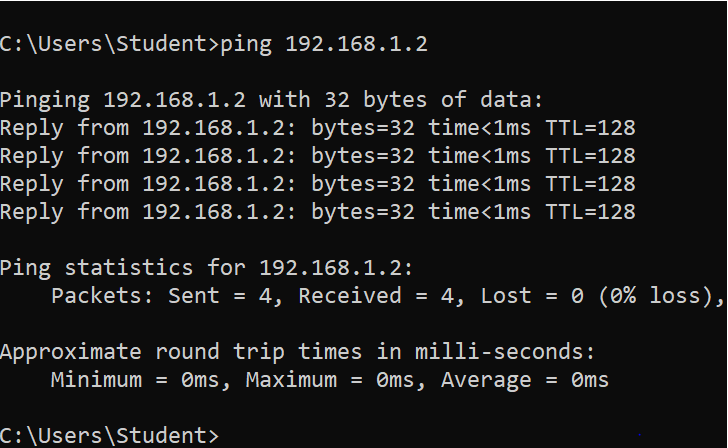
Task: Click bytes=32 in the second reply line
Action: [363, 157]
